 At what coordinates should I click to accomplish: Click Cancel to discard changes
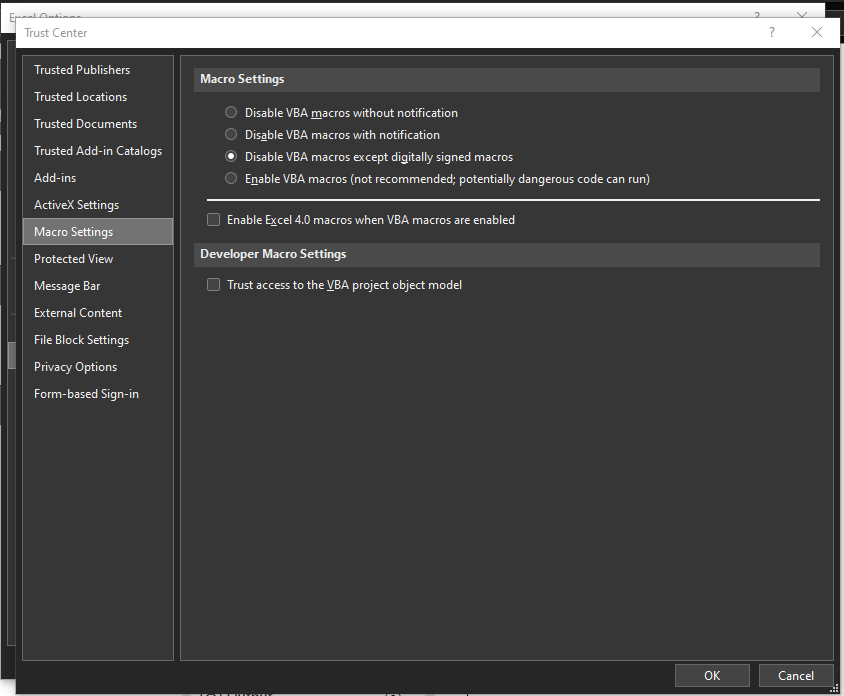796,676
